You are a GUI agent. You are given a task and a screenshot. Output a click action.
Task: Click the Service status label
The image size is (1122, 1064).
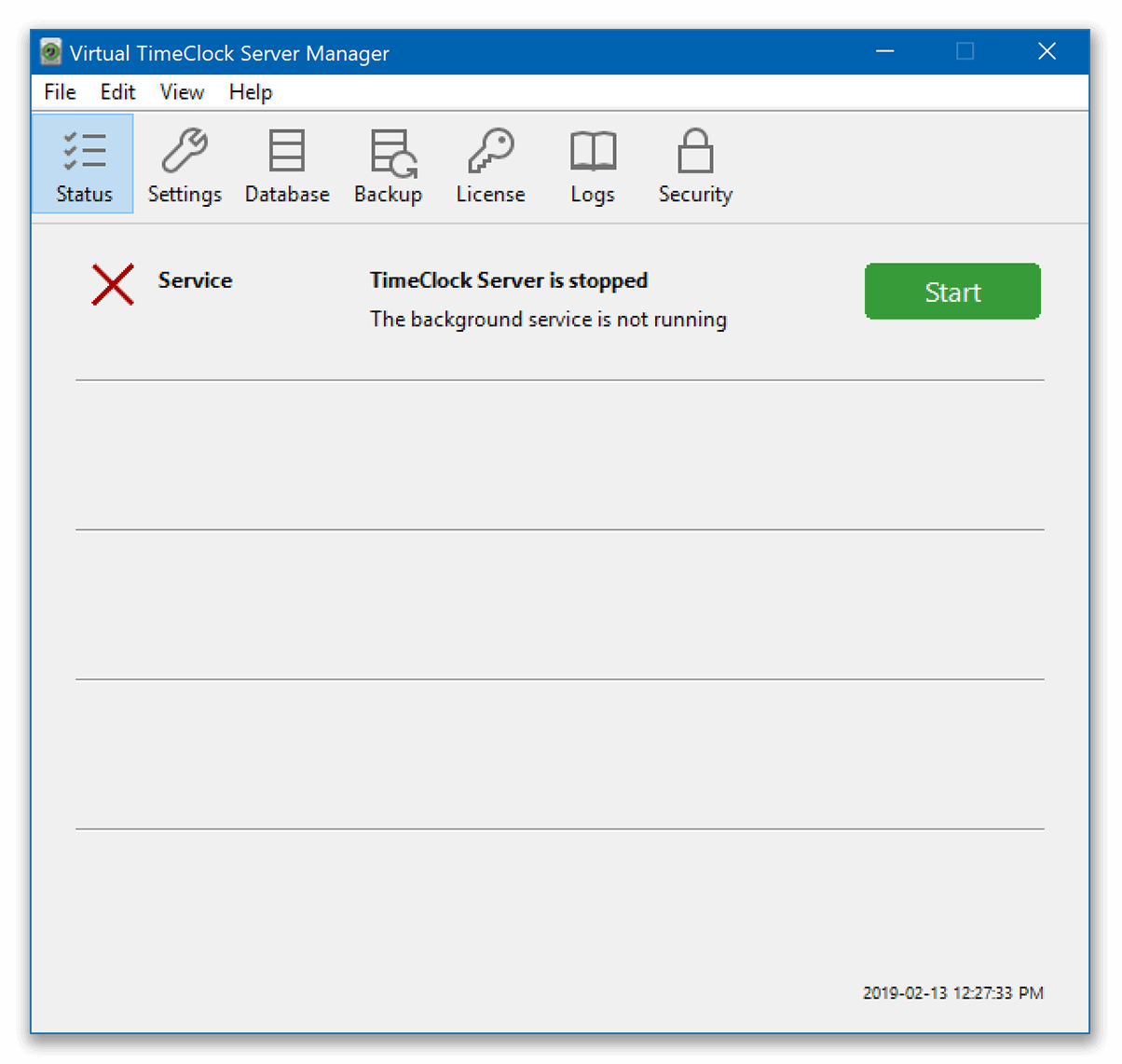click(195, 280)
